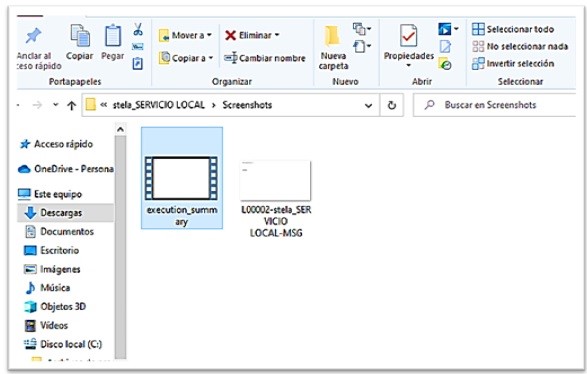Open Escritorio in navigation pane
Screen dimensions: 587x374
[x=52, y=250]
